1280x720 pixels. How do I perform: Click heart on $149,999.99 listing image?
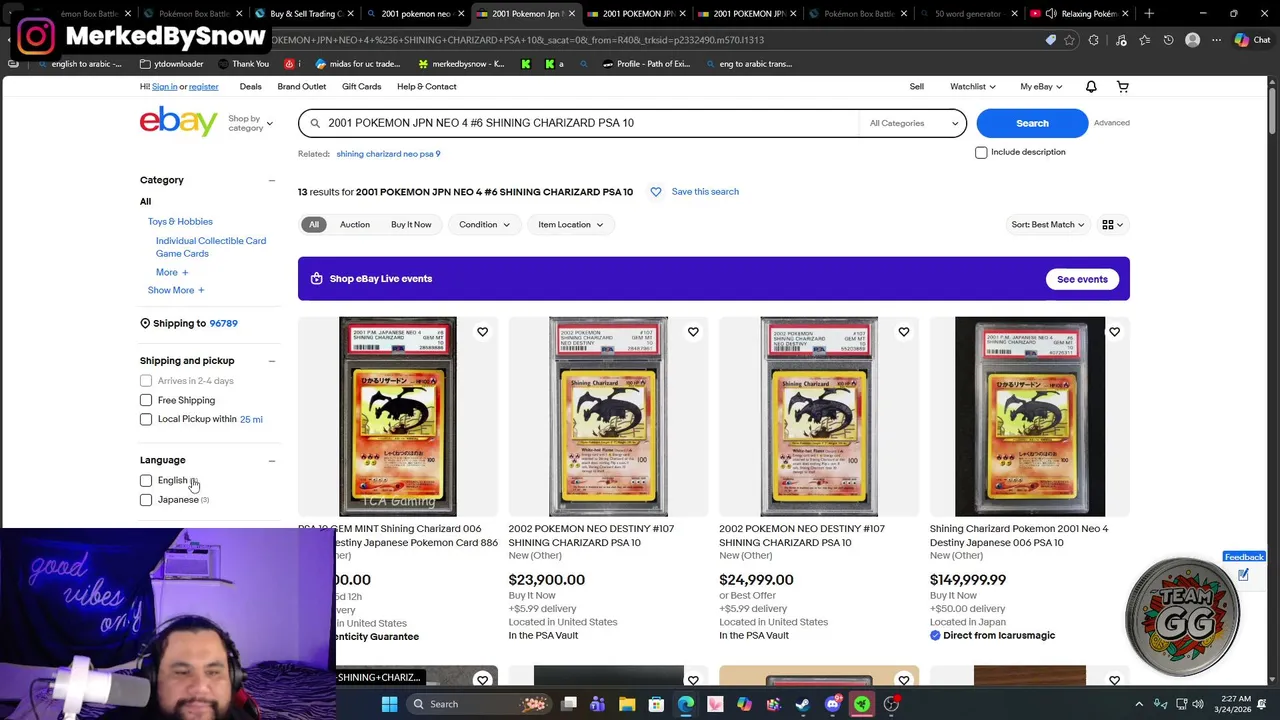1114,332
